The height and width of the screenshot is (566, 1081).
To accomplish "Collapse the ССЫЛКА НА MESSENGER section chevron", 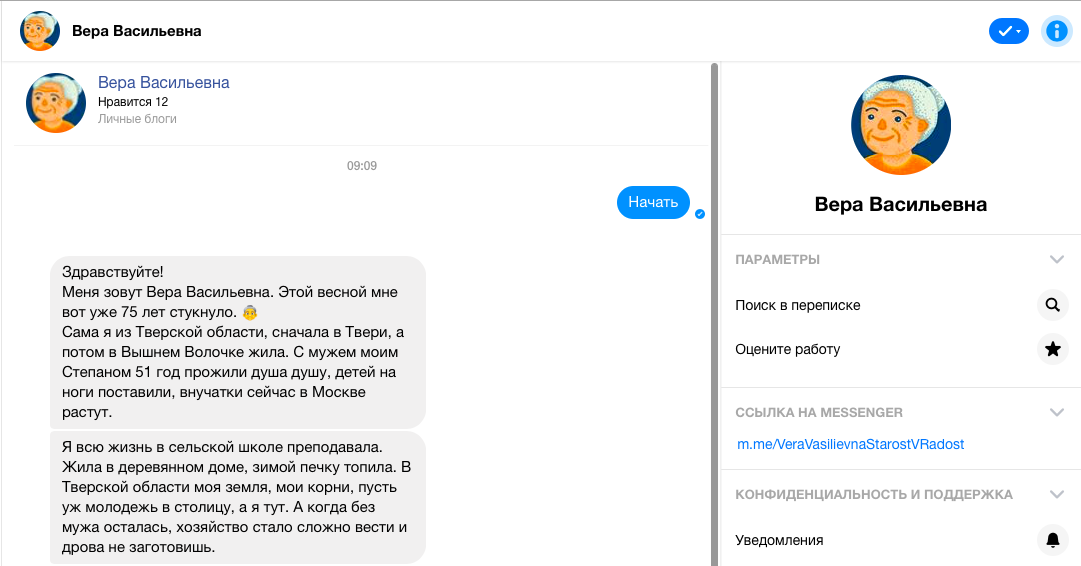I will pos(1057,412).
